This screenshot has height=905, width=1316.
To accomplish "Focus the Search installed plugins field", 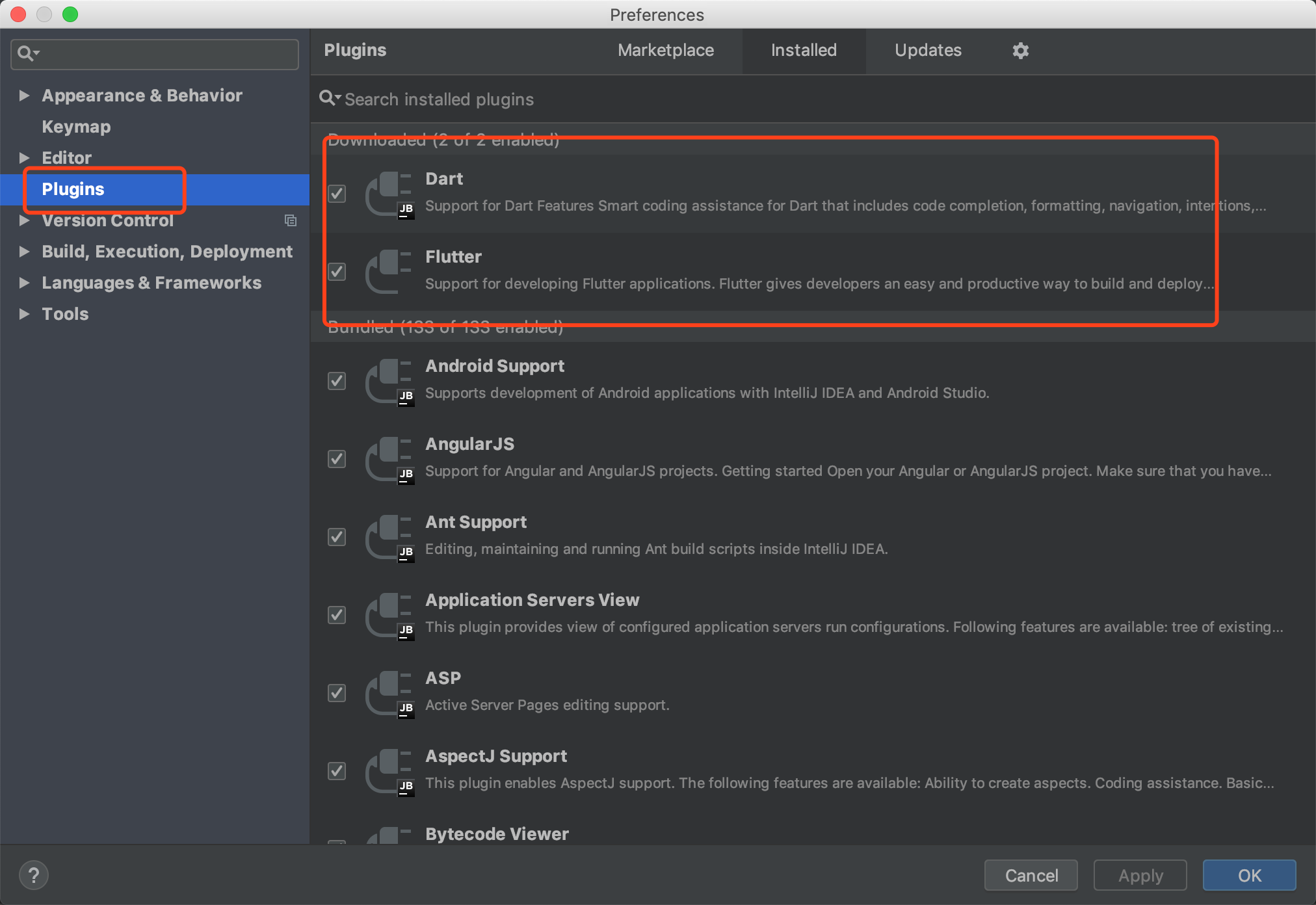I will point(813,99).
